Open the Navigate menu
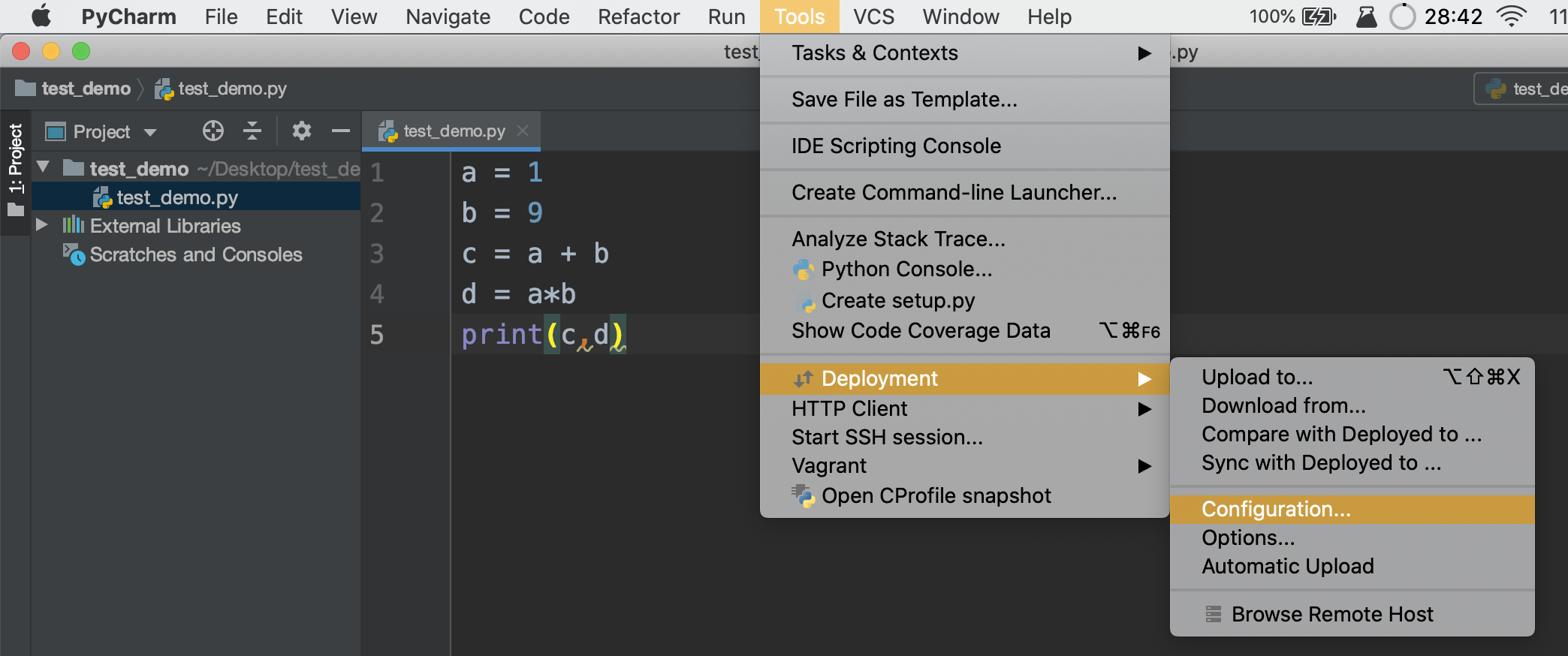This screenshot has height=656, width=1568. tap(448, 17)
